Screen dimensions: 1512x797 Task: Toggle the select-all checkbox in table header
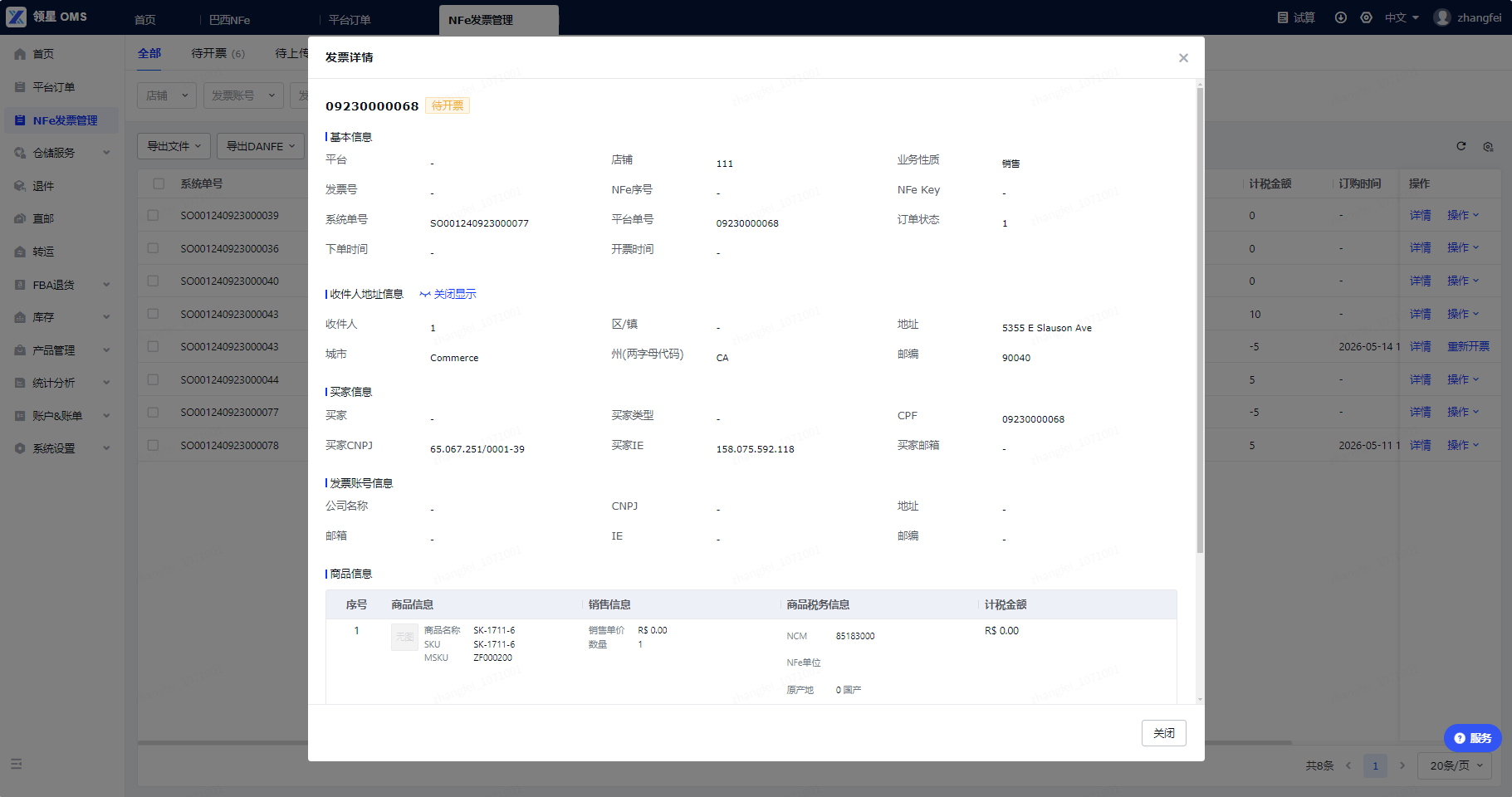click(159, 183)
